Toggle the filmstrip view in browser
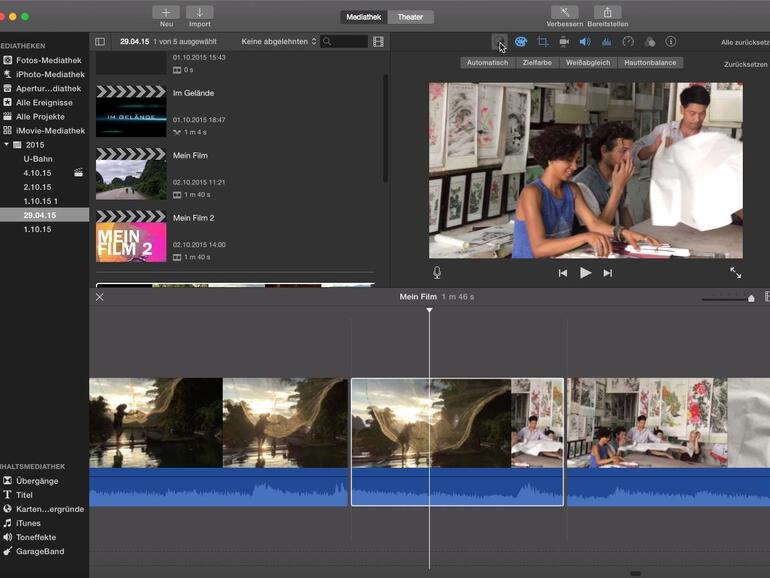 coord(378,42)
